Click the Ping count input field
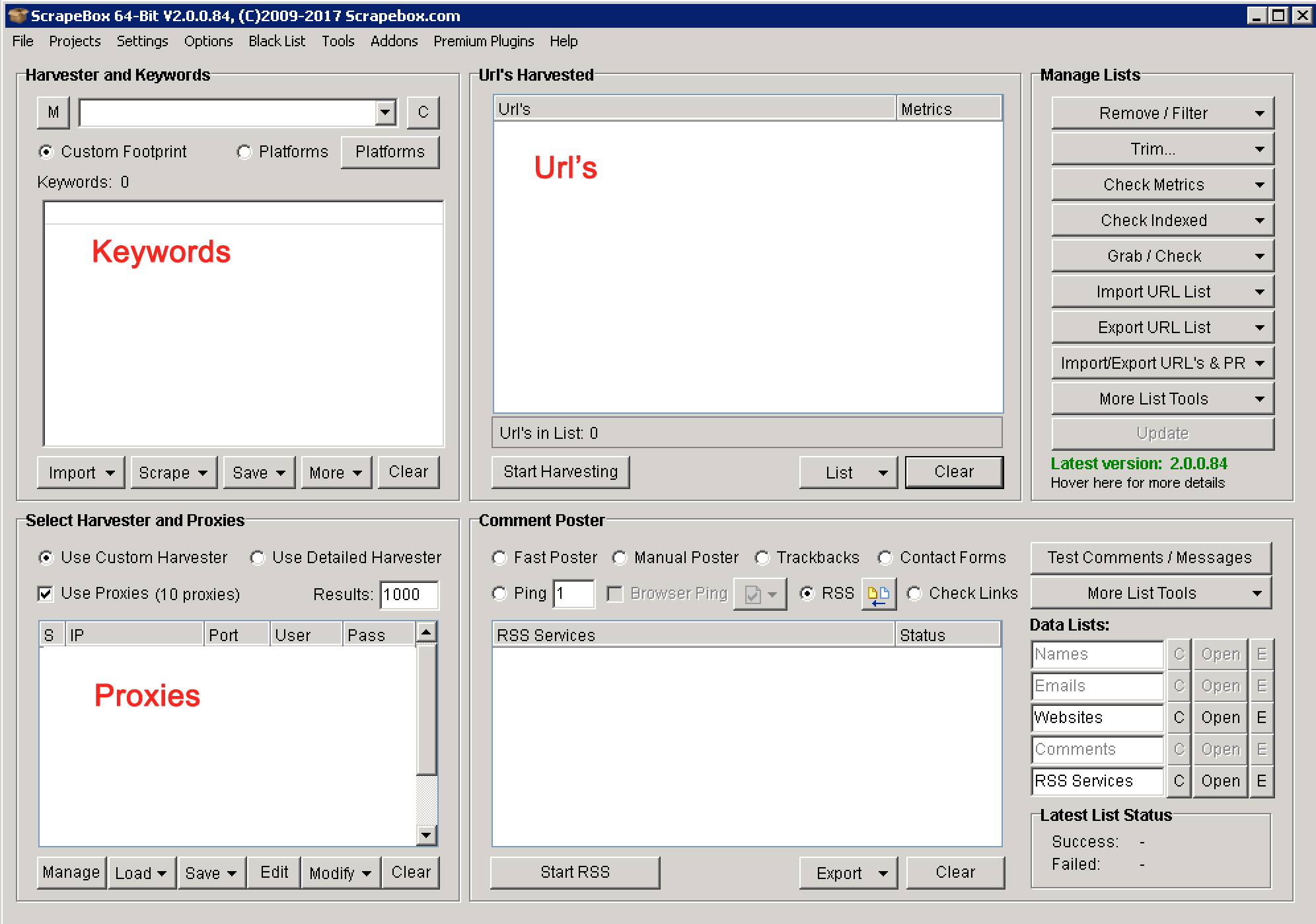The image size is (1316, 924). click(573, 594)
